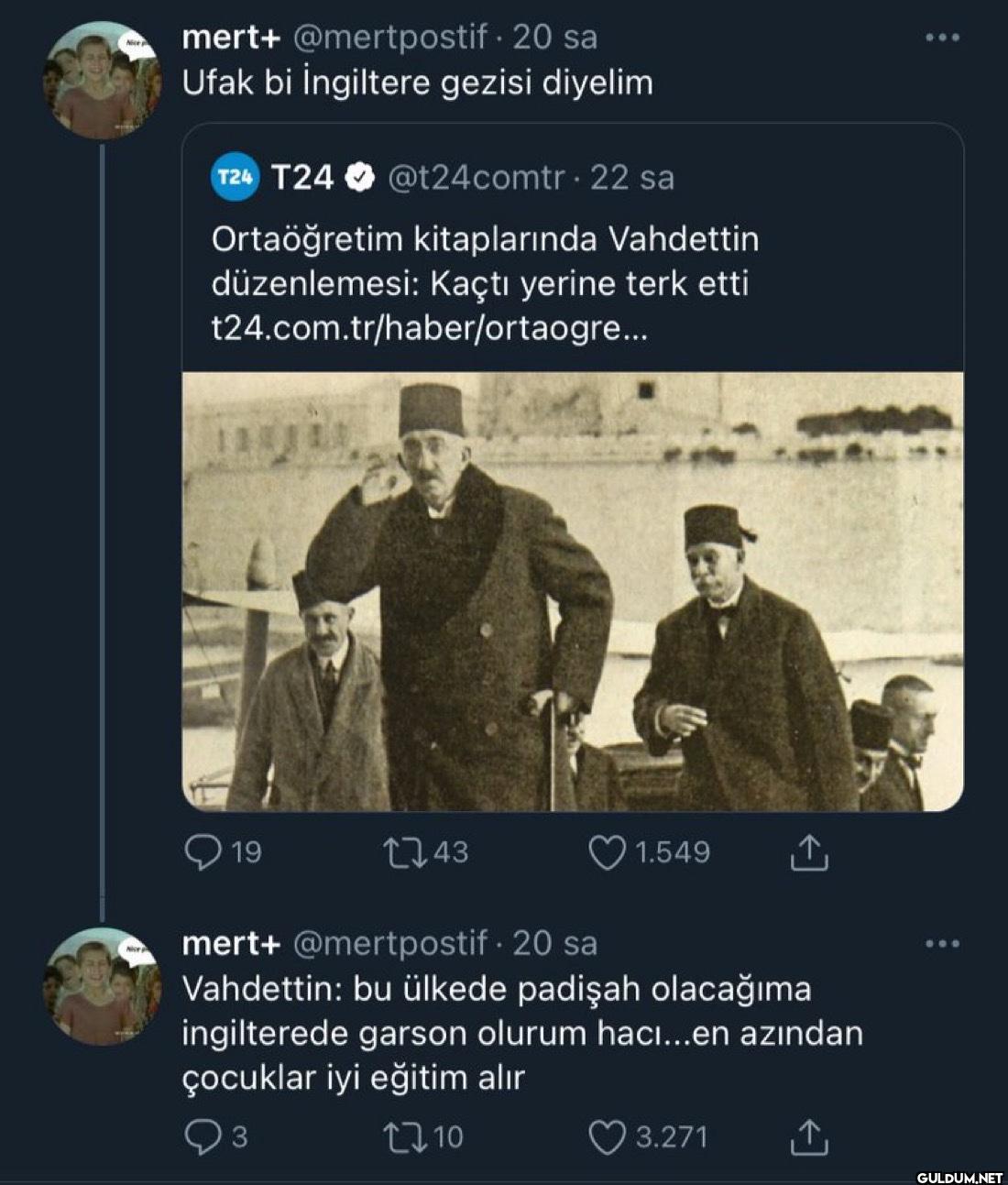This screenshot has width=1008, height=1185.
Task: Click the mert+ name on second tweet
Action: (x=231, y=943)
